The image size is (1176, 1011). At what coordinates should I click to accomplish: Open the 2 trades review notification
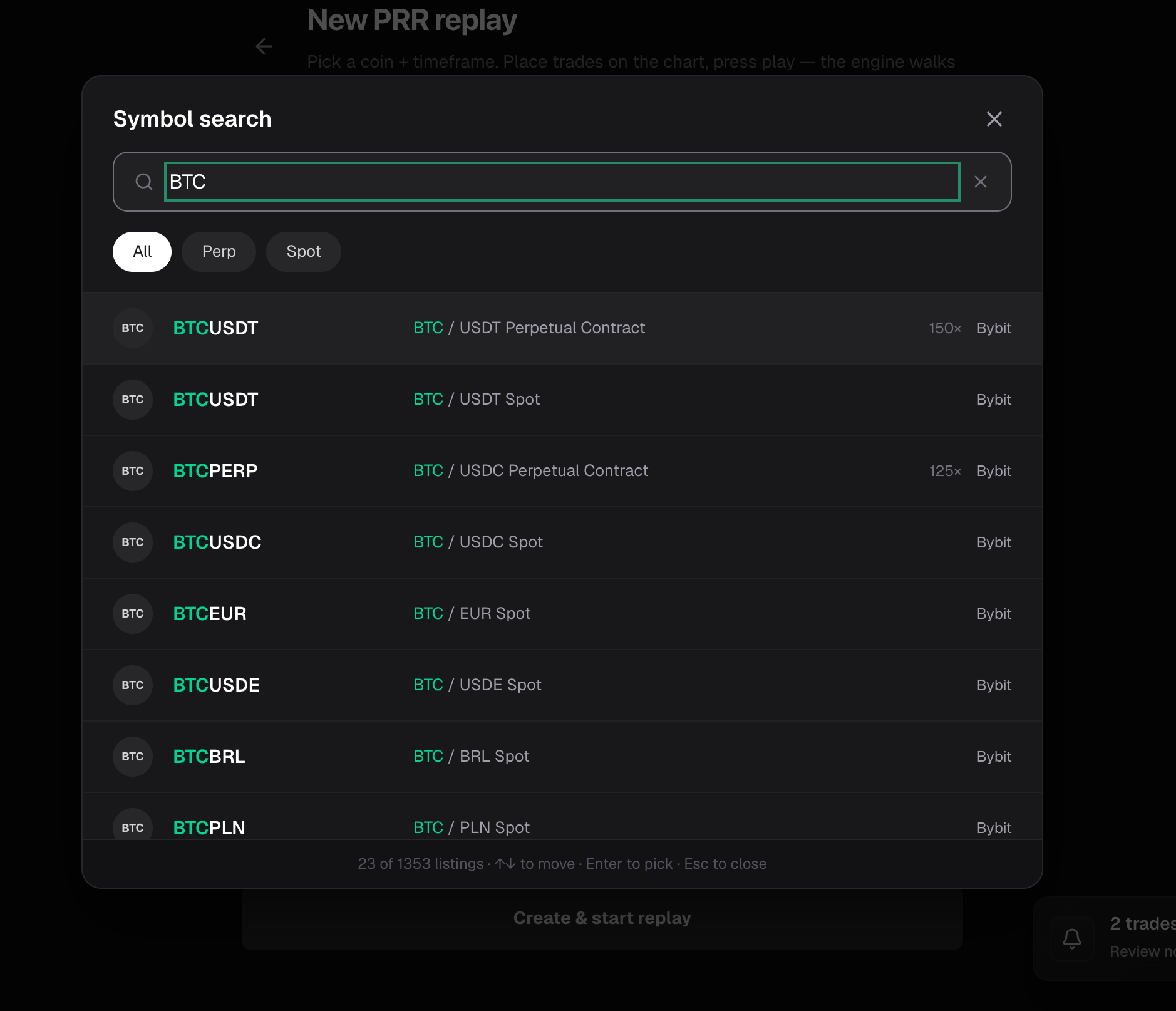(x=1105, y=938)
